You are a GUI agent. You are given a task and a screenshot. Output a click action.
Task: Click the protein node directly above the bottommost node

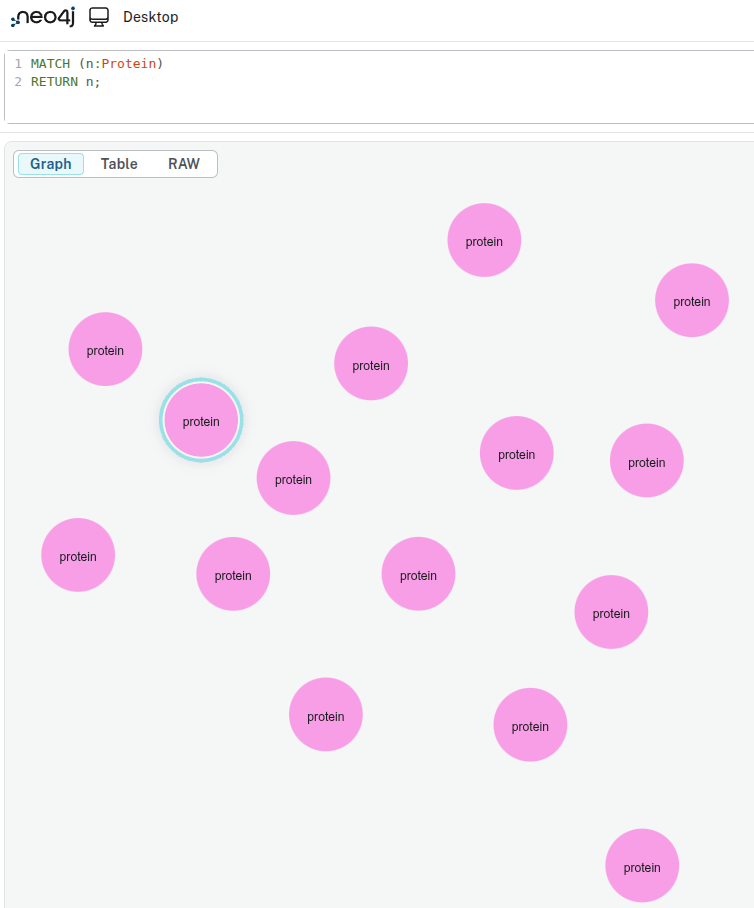611,612
